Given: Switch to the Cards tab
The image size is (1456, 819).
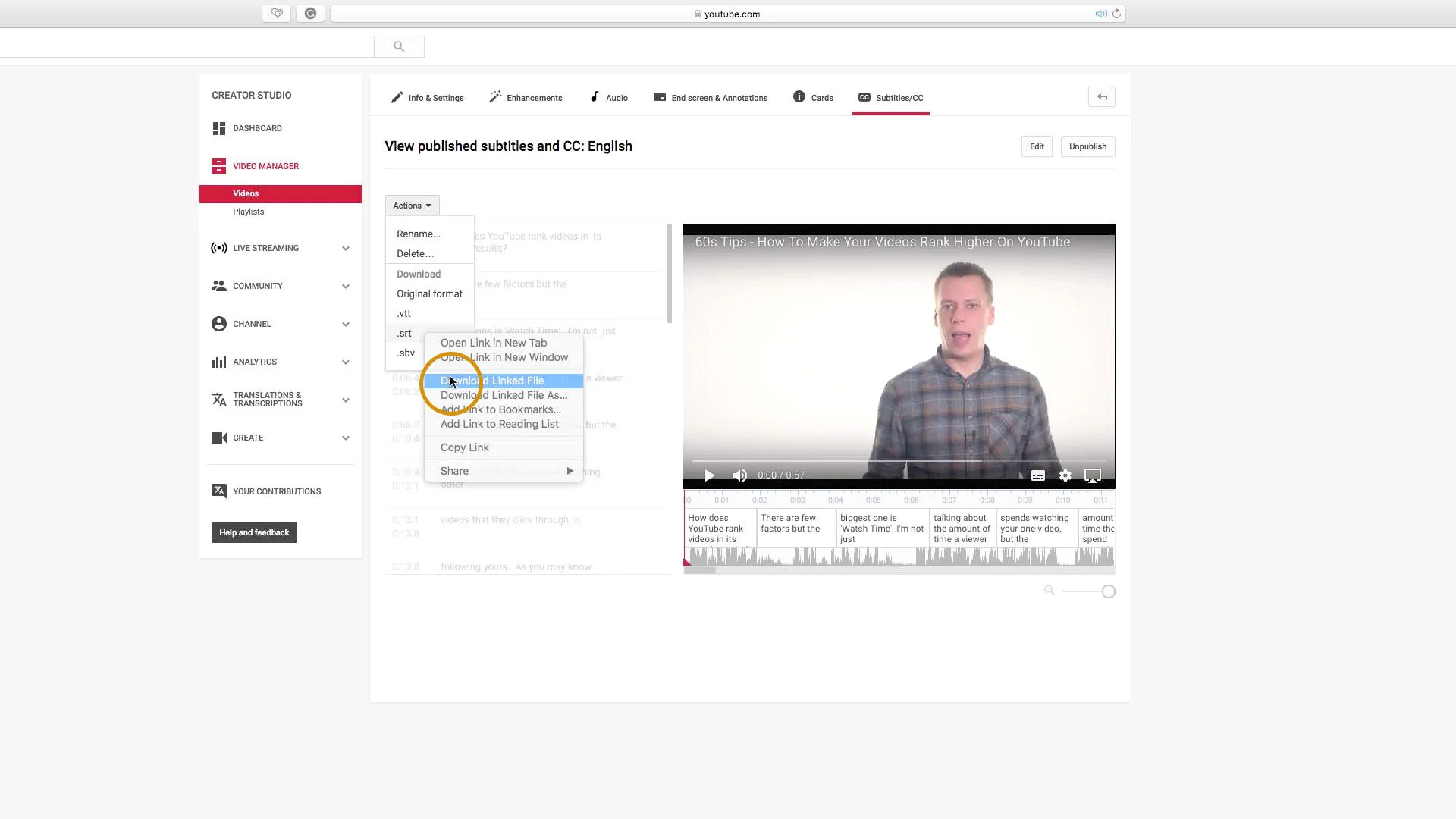Looking at the screenshot, I should click(814, 98).
